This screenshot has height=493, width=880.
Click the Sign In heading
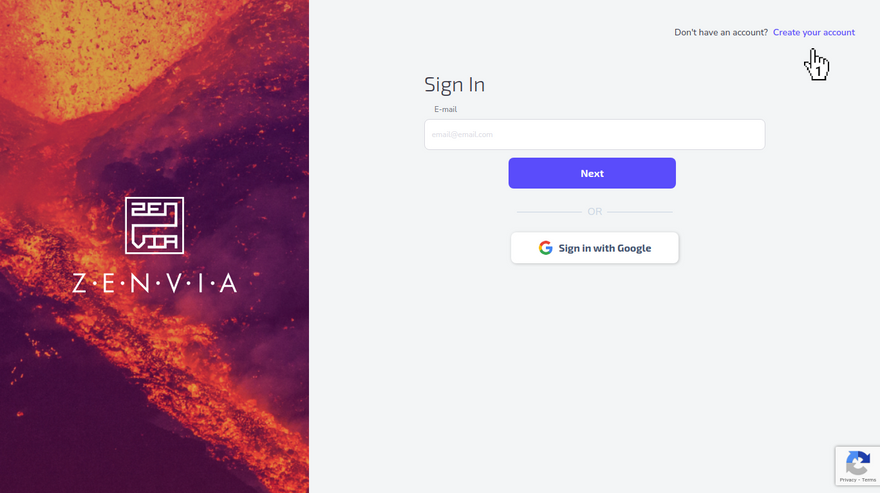(x=455, y=85)
